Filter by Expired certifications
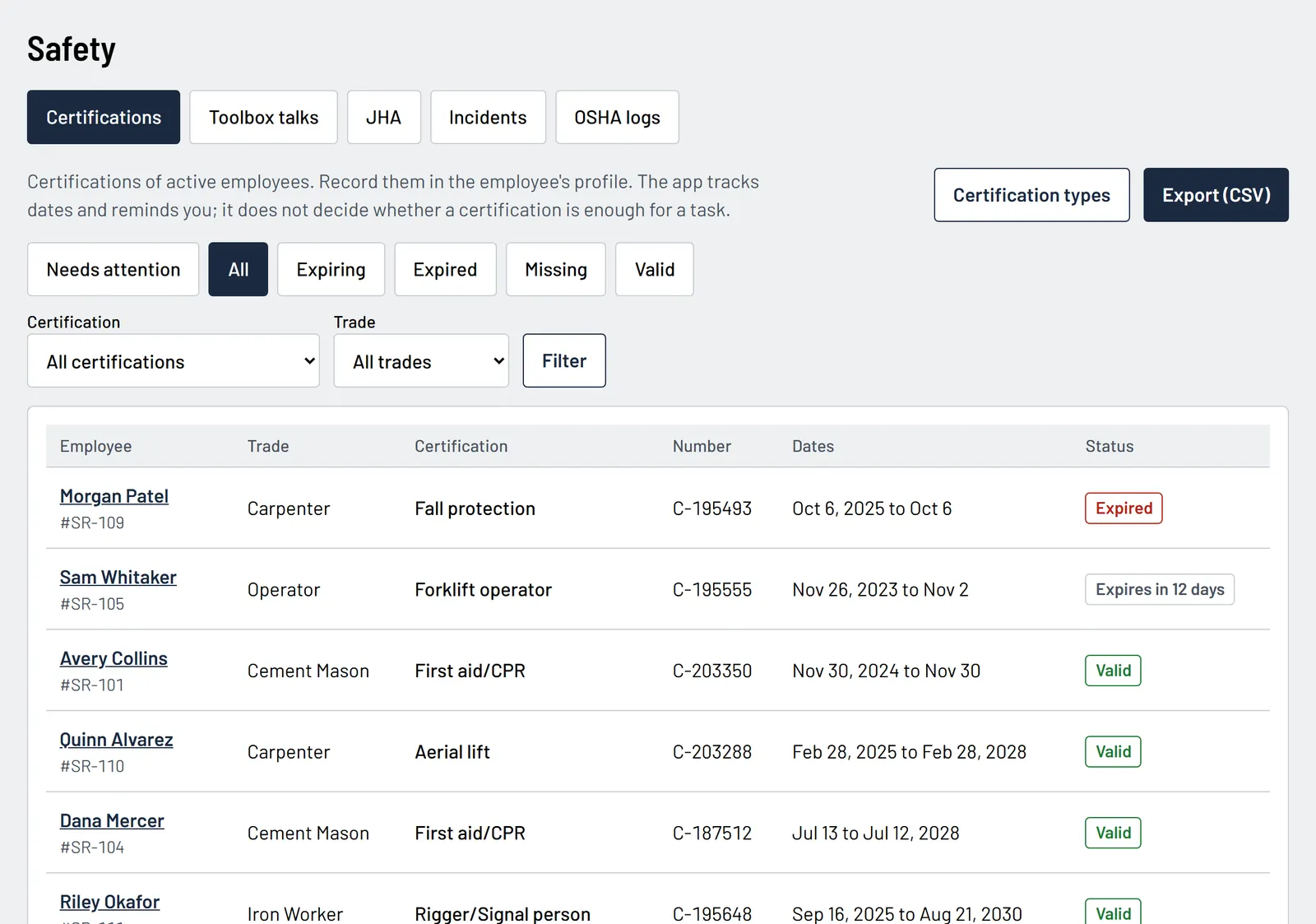Image resolution: width=1316 pixels, height=924 pixels. point(445,269)
